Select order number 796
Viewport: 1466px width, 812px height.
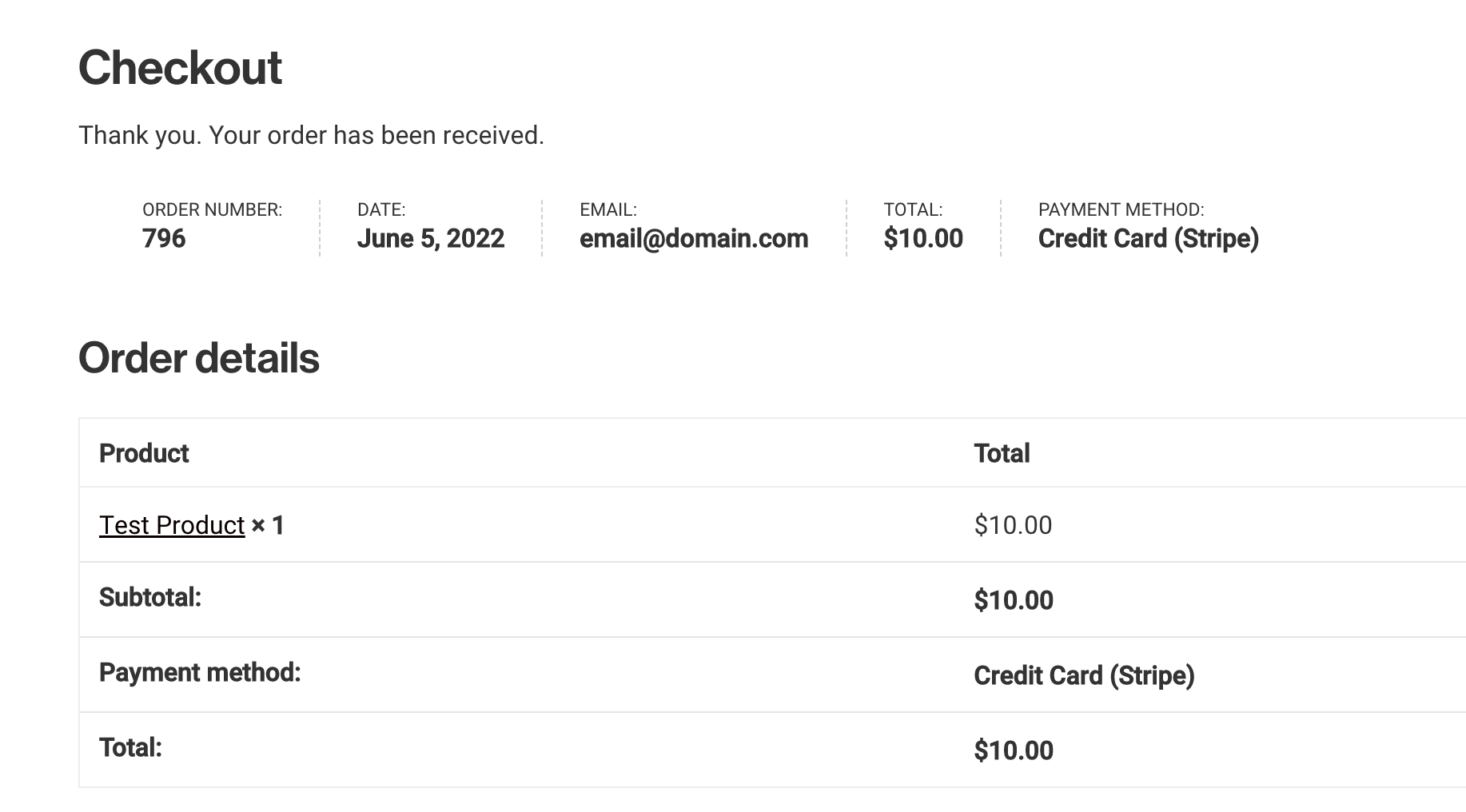[164, 238]
